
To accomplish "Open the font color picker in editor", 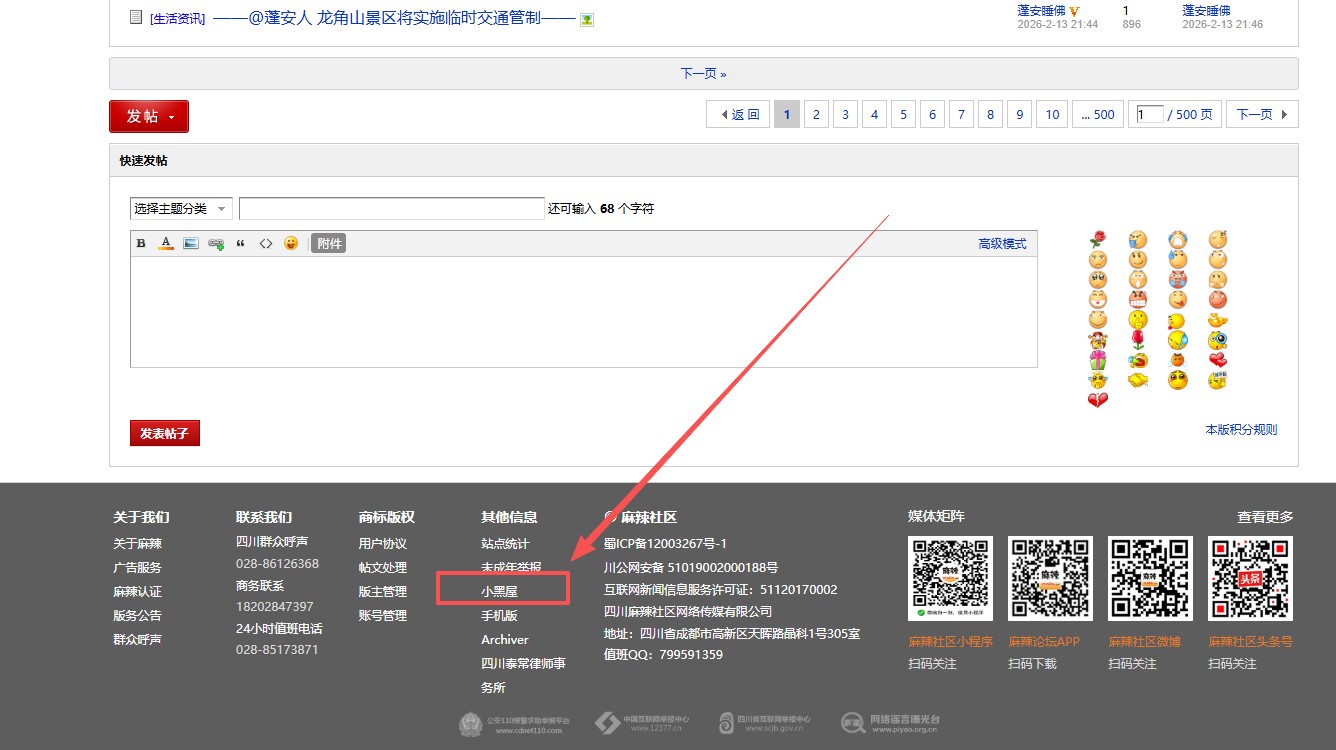I will coord(166,243).
